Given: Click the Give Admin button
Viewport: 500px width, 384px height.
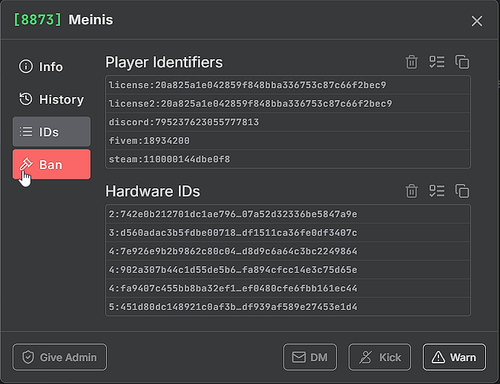Looking at the screenshot, I should point(60,357).
